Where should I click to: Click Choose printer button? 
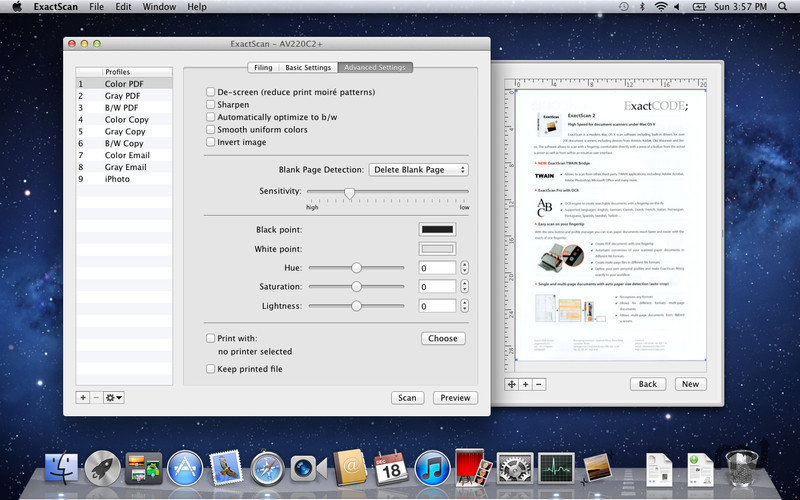tap(443, 338)
